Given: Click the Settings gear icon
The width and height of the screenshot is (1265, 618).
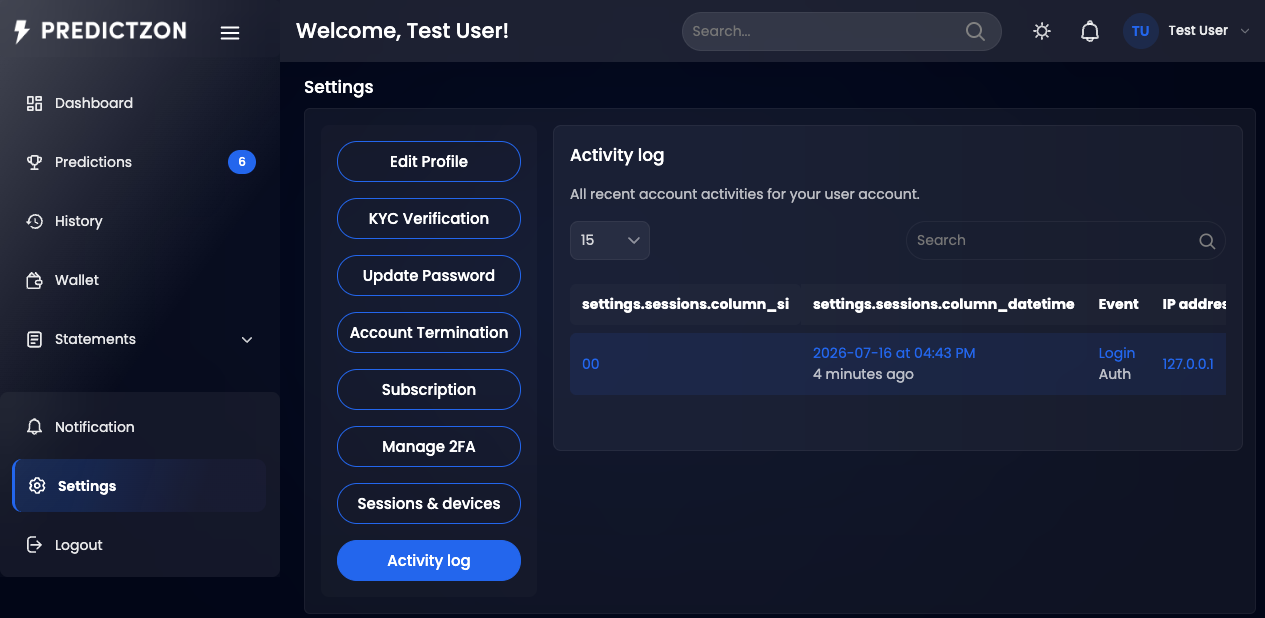Looking at the screenshot, I should click(37, 486).
